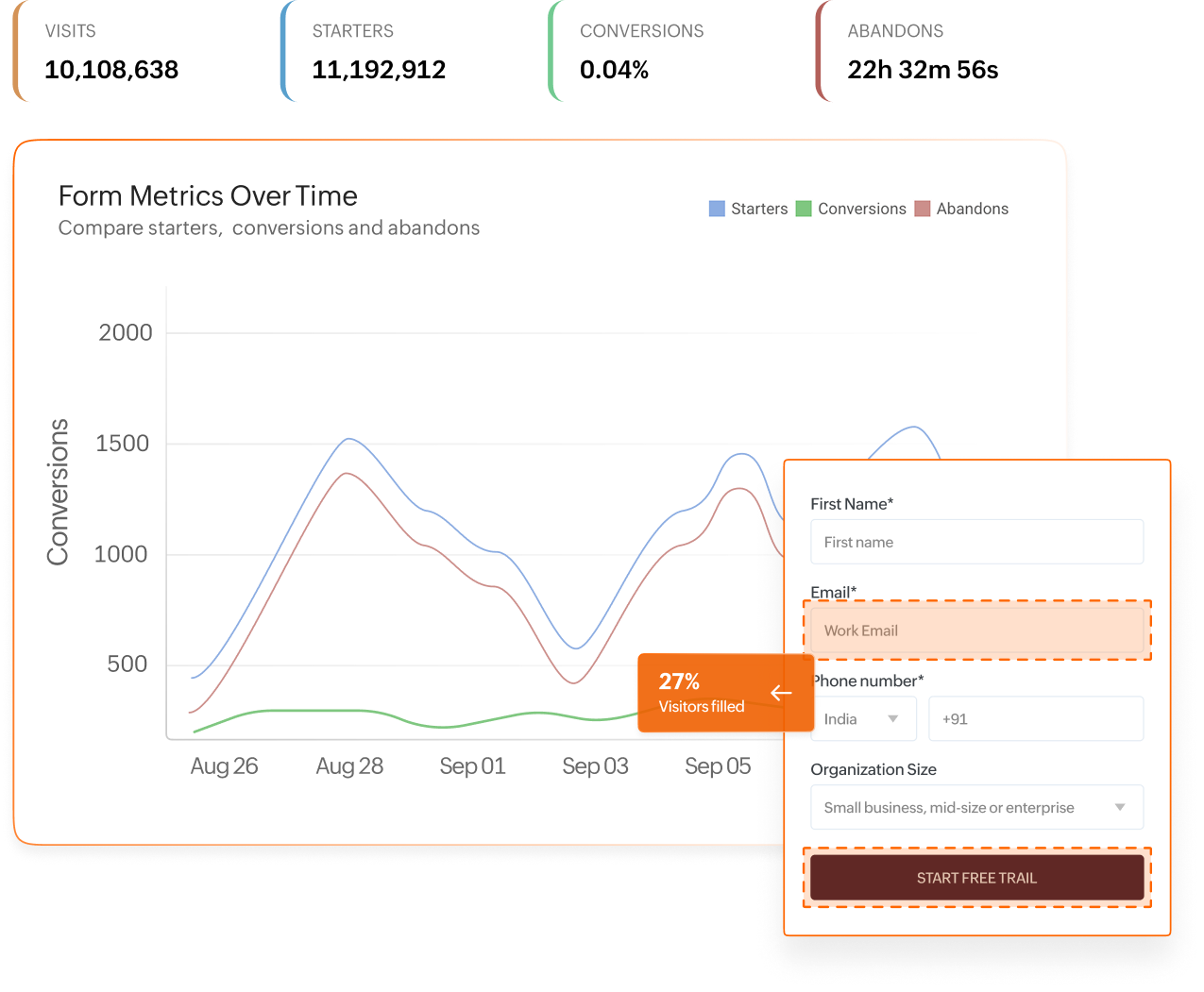
Task: Click the First Name* field label
Action: [852, 504]
